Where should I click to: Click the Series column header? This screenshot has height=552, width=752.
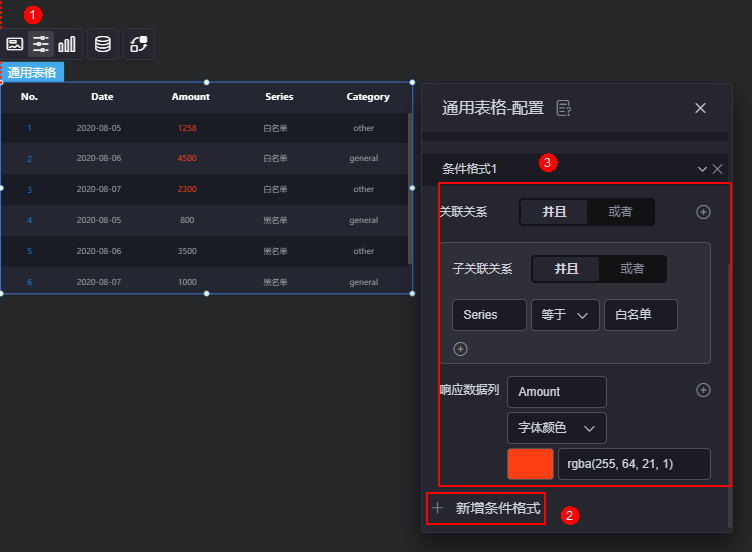tap(279, 97)
